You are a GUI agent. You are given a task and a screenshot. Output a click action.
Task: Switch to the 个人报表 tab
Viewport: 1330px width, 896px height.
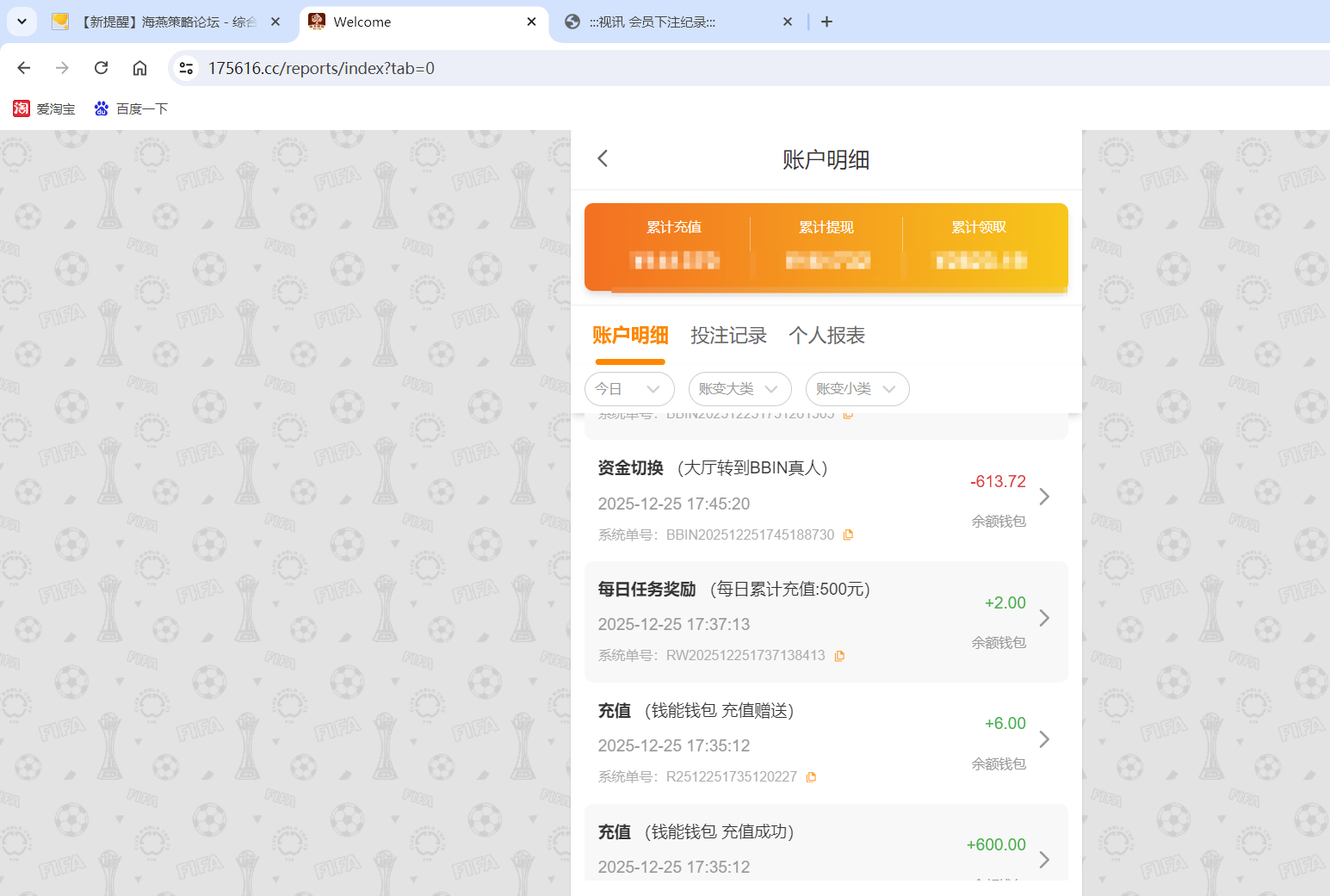(826, 336)
